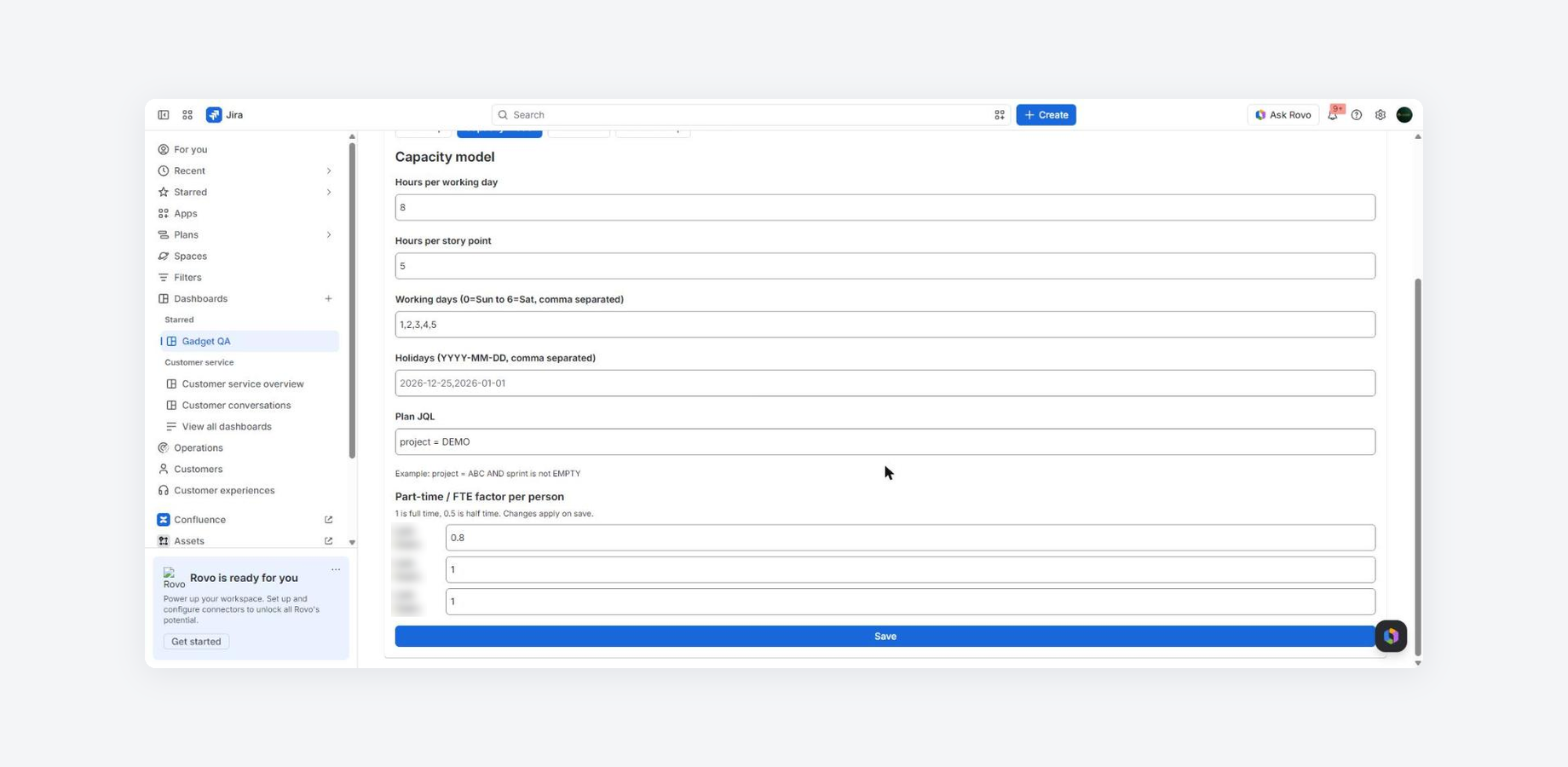
Task: Click the Ask Rovo button
Action: click(x=1283, y=115)
